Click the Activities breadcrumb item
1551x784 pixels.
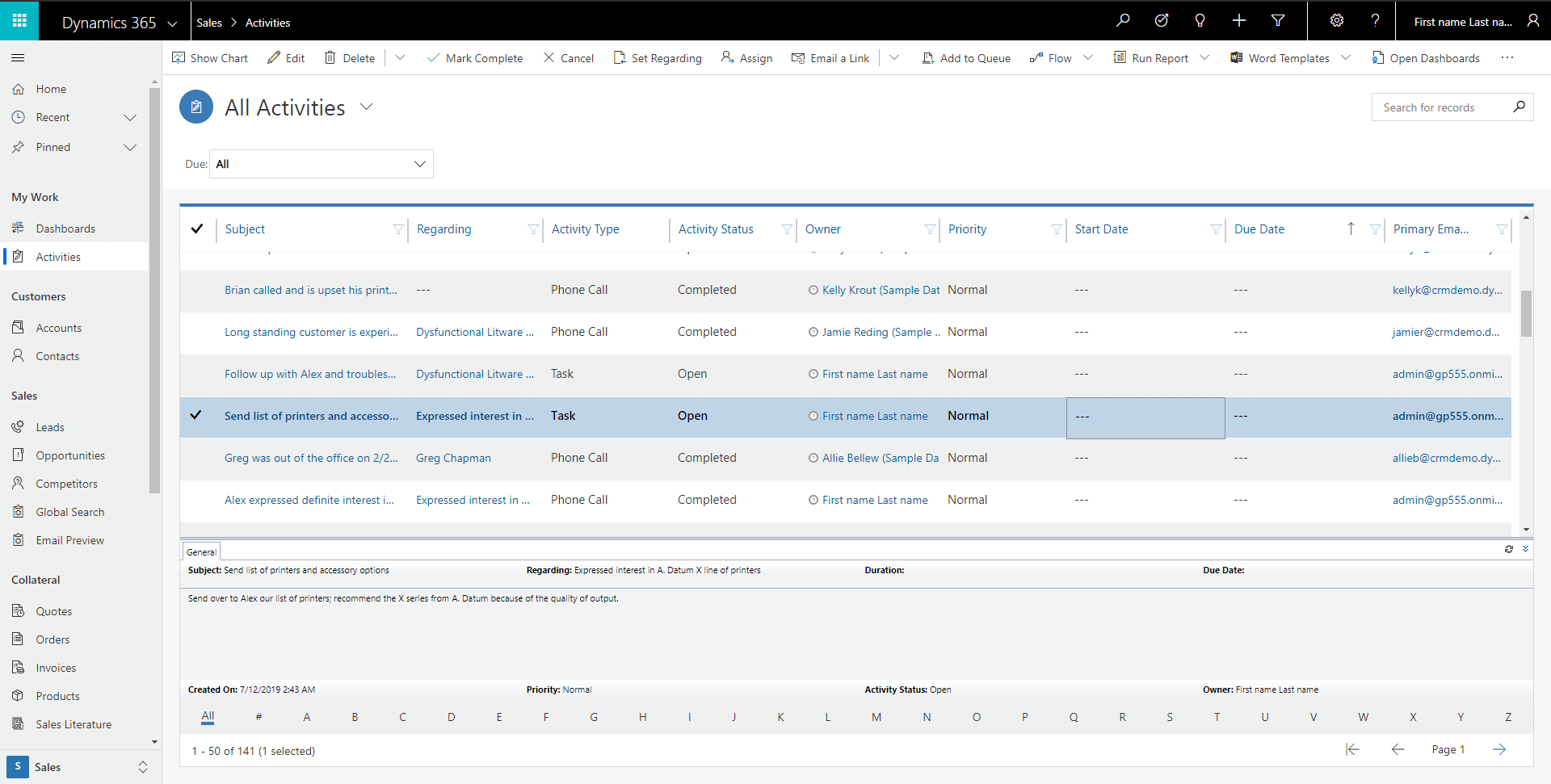tap(267, 22)
